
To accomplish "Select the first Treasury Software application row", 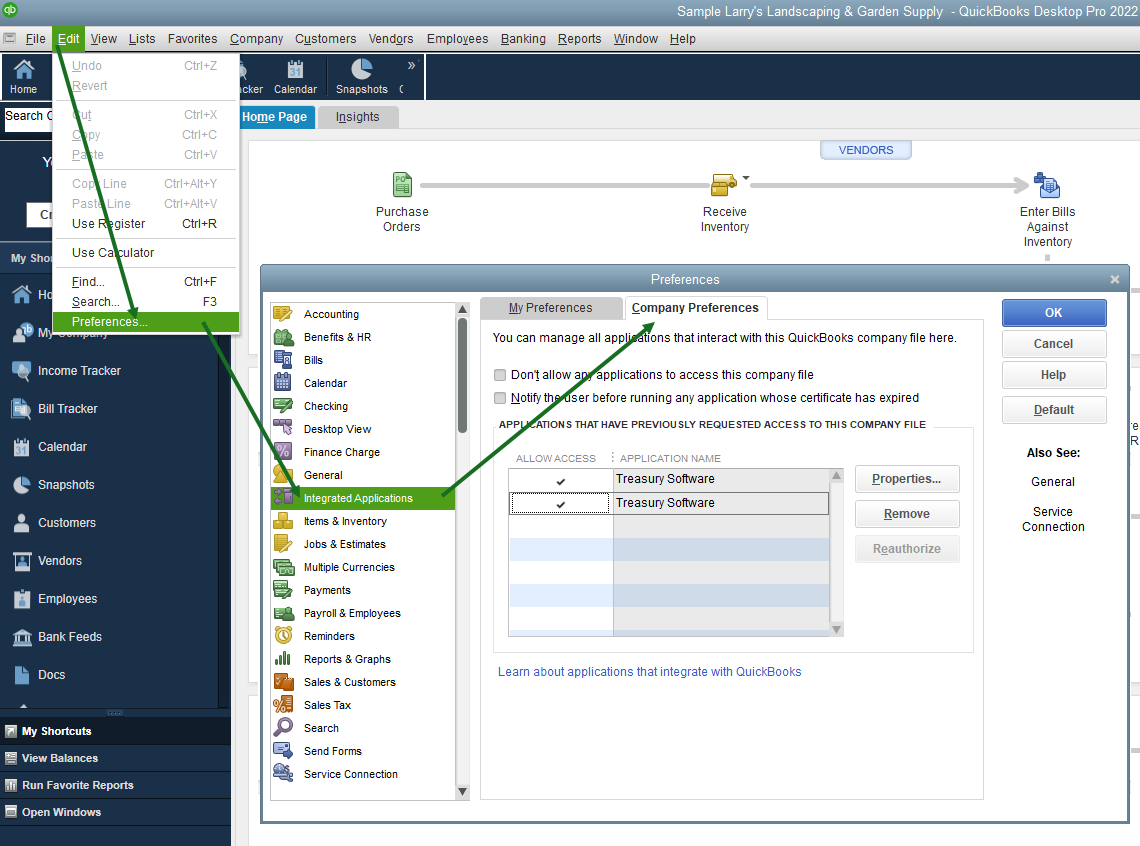I will (x=669, y=480).
